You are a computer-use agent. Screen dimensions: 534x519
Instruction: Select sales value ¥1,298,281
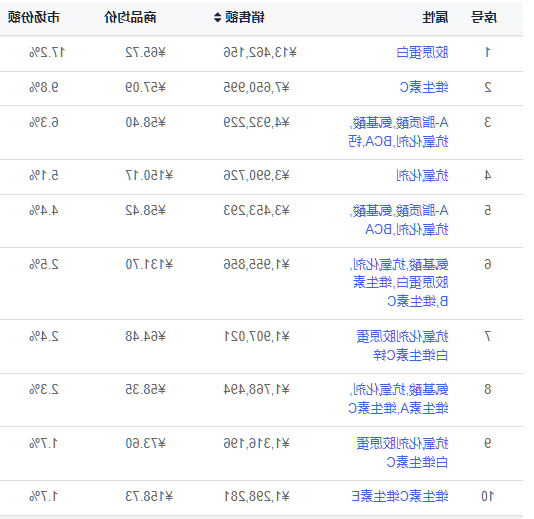click(x=256, y=496)
